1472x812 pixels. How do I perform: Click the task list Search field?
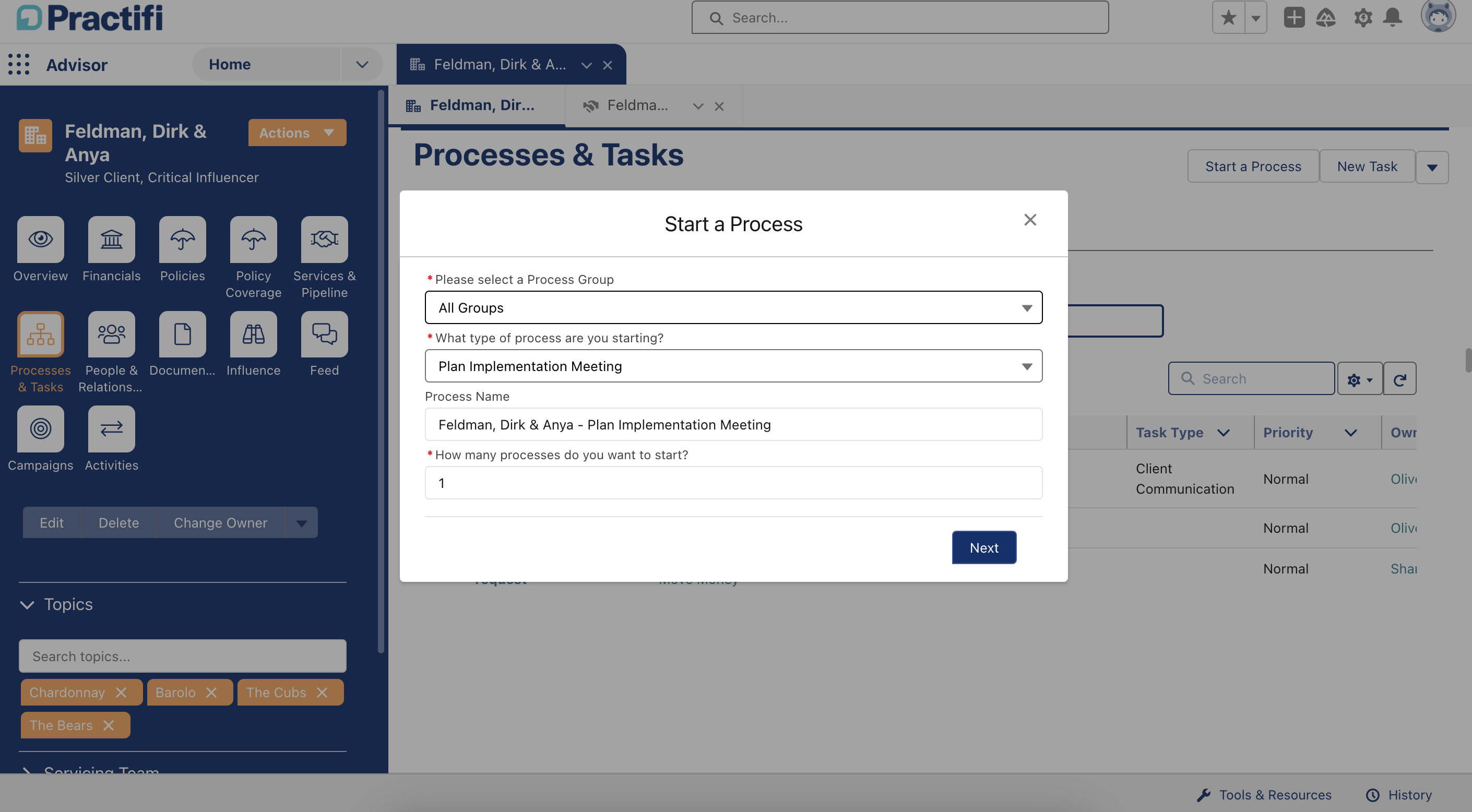pyautogui.click(x=1251, y=379)
